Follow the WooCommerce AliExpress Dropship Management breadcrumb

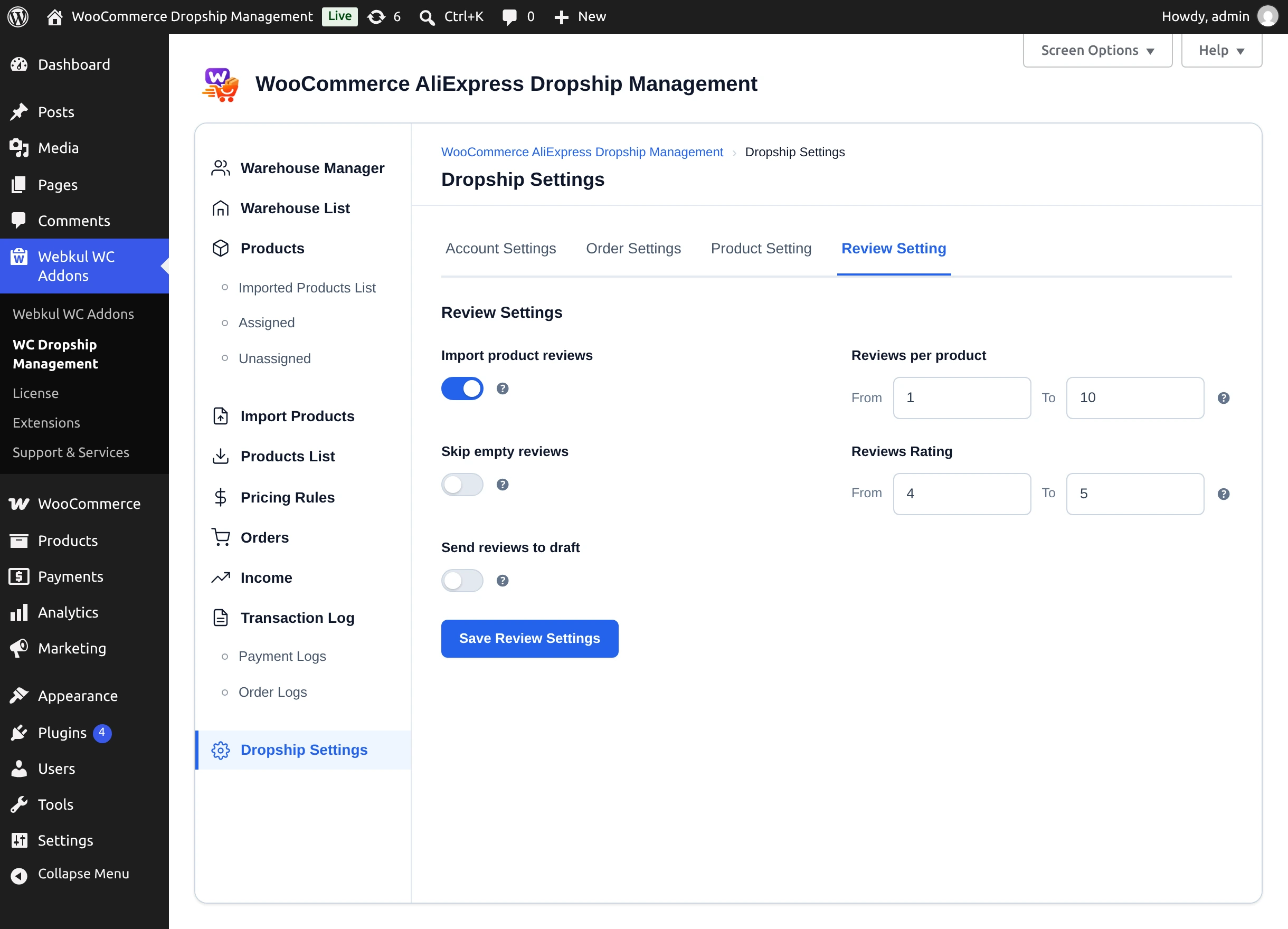click(582, 152)
